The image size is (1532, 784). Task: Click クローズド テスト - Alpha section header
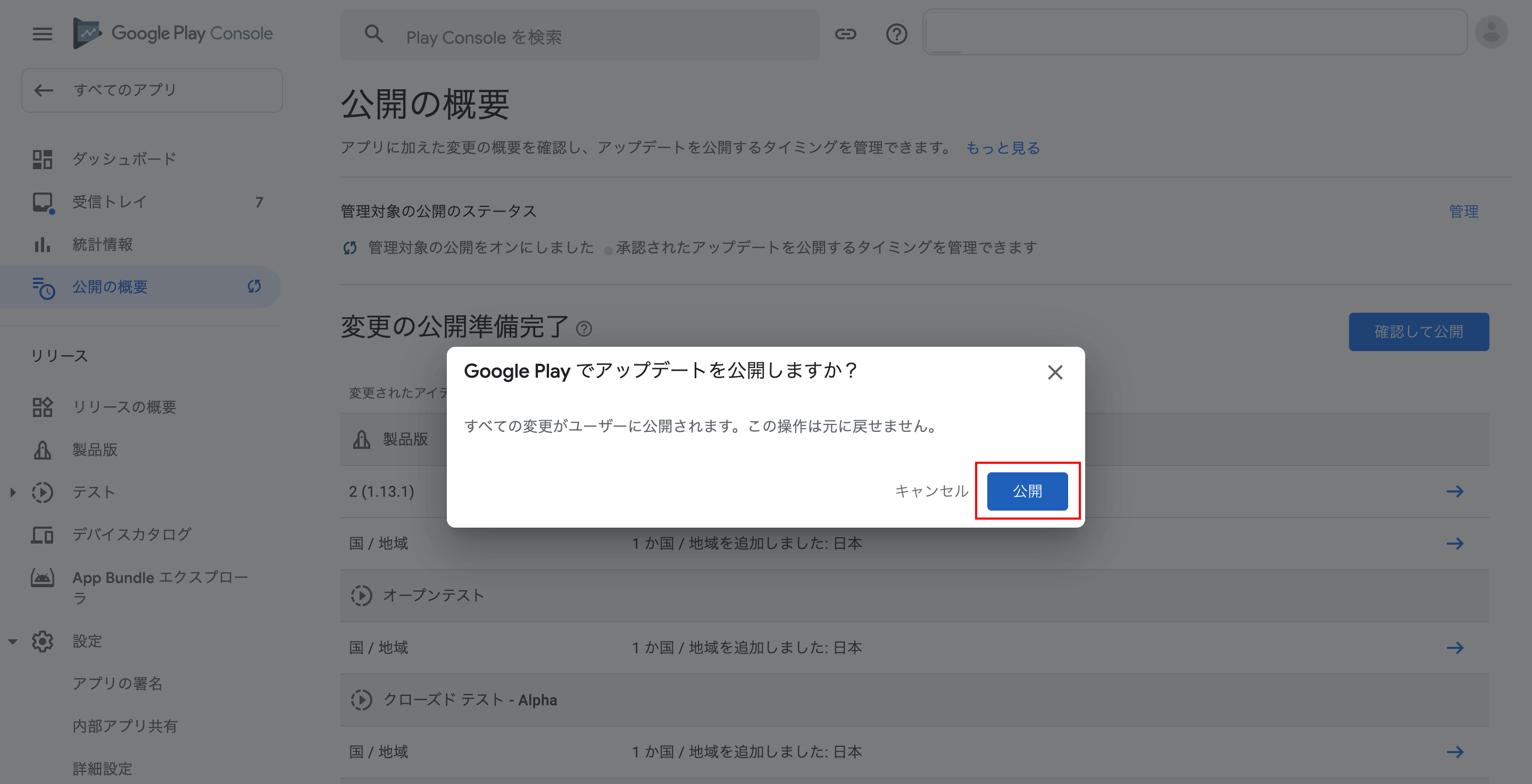915,700
